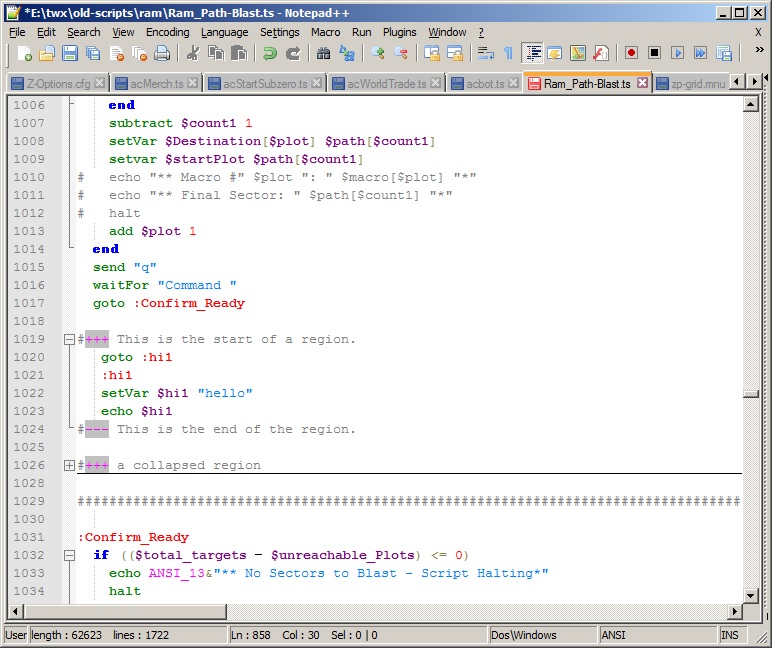Image resolution: width=772 pixels, height=648 pixels.
Task: Close the acbot.ts tab
Action: [x=513, y=83]
